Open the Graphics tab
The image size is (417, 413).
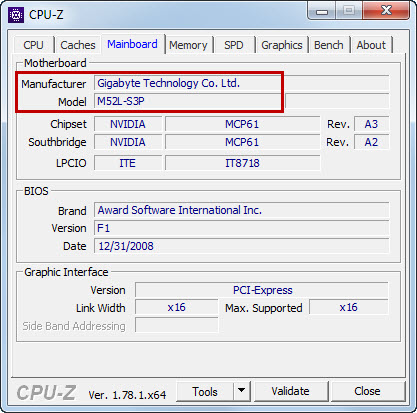pyautogui.click(x=282, y=45)
